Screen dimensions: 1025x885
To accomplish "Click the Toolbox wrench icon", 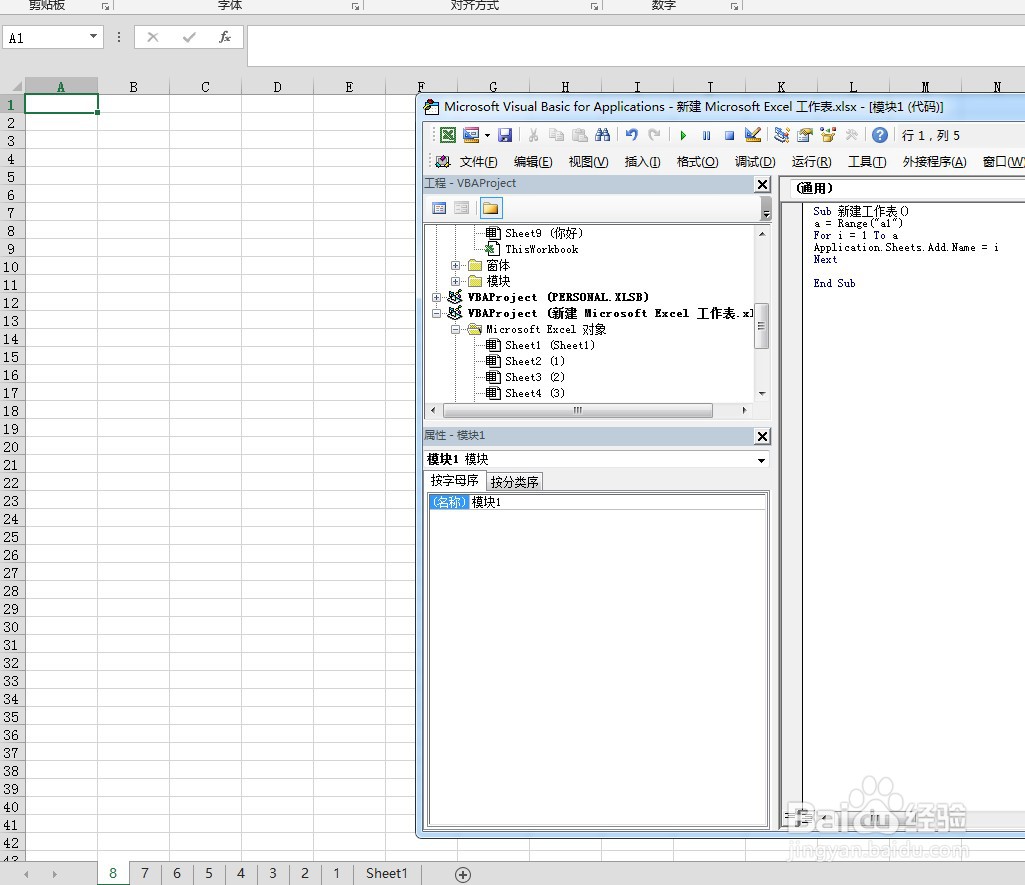I will click(850, 135).
